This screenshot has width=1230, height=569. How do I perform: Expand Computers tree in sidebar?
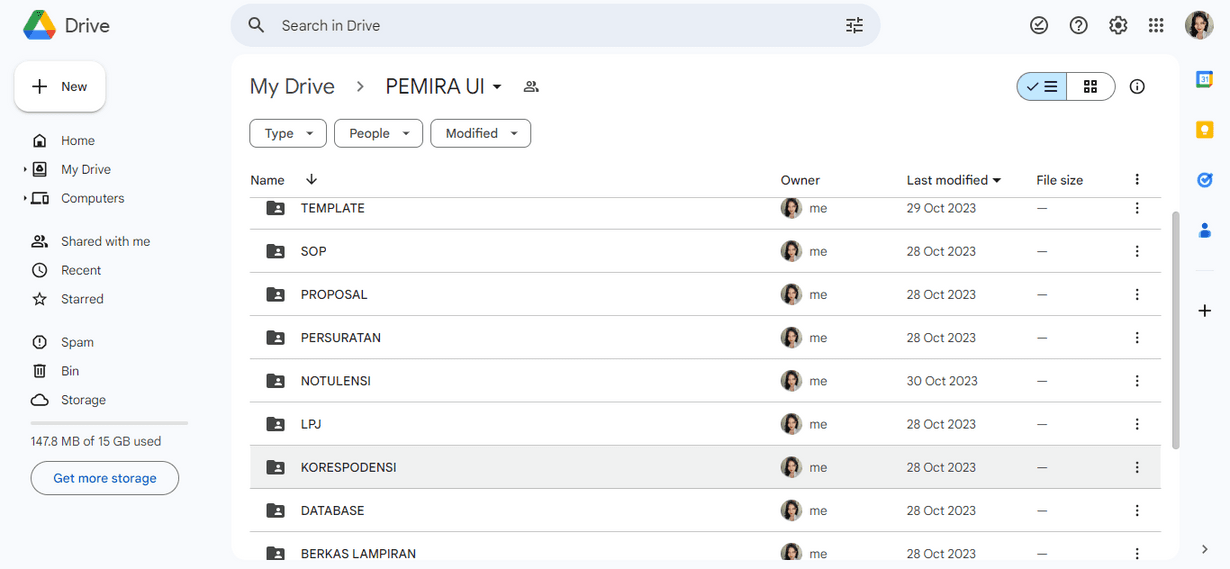[25, 198]
